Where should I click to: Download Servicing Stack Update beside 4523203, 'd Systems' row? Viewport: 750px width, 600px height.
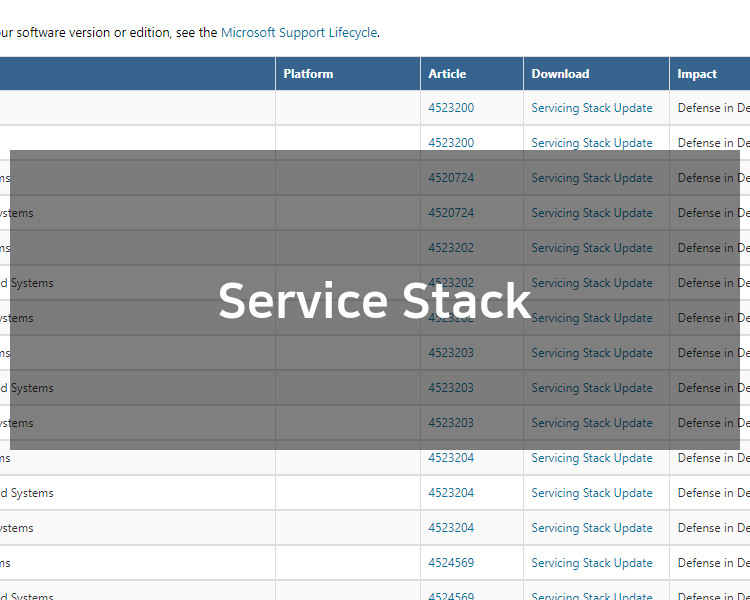[x=592, y=388]
